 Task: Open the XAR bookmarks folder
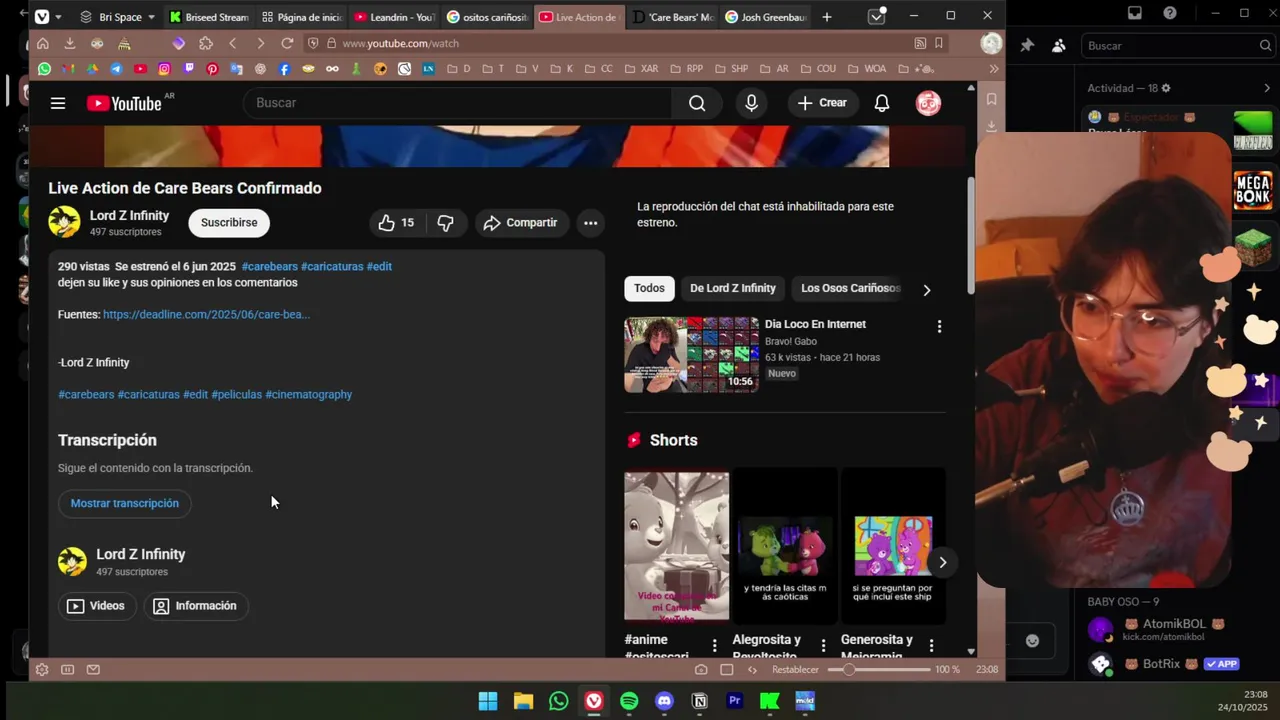click(641, 69)
